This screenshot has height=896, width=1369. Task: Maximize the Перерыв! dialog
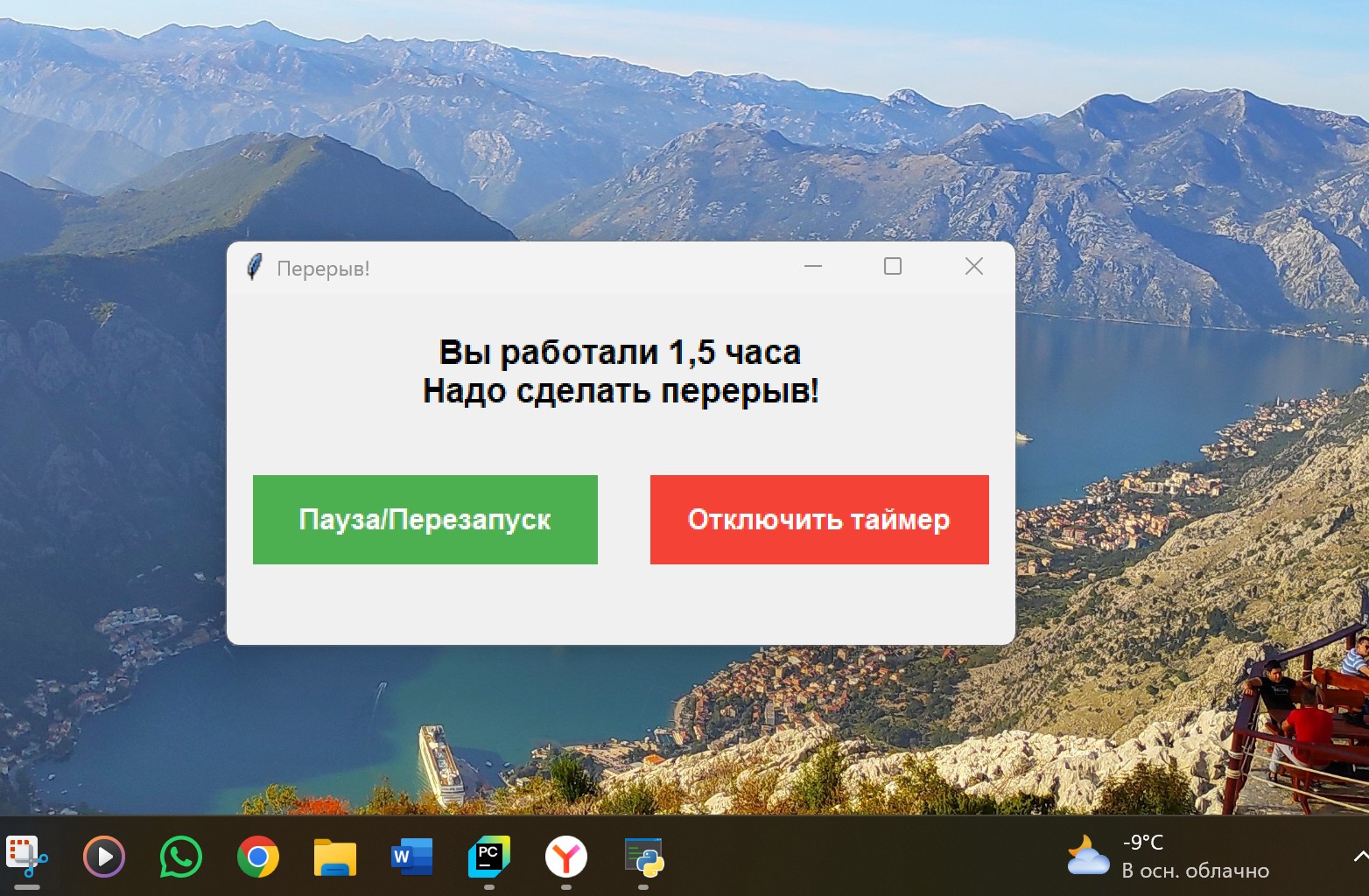coord(893,266)
